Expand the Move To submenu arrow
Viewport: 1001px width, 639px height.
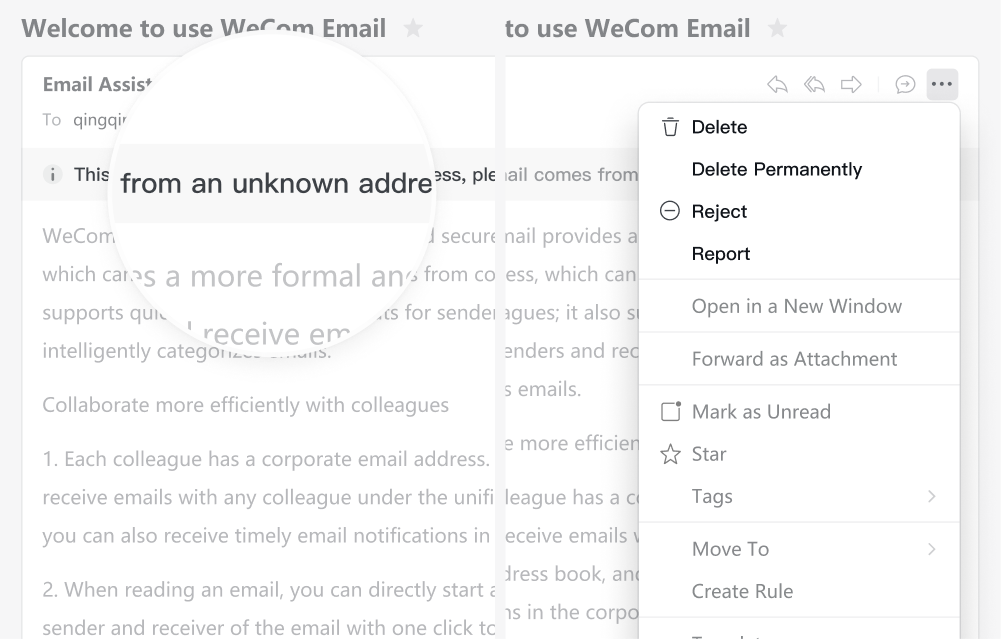932,549
